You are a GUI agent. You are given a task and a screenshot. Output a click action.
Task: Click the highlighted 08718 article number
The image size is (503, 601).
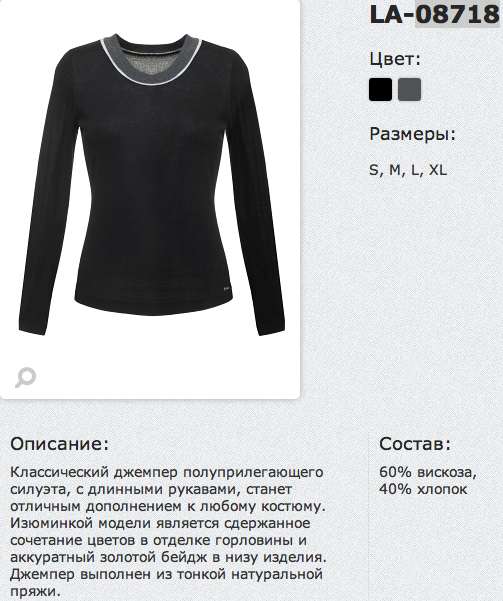click(x=458, y=15)
